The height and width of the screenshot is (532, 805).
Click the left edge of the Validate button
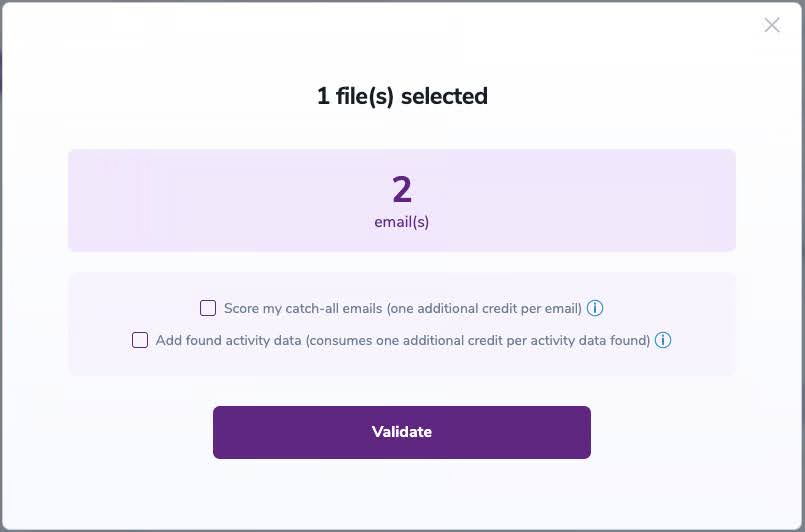pyautogui.click(x=222, y=432)
